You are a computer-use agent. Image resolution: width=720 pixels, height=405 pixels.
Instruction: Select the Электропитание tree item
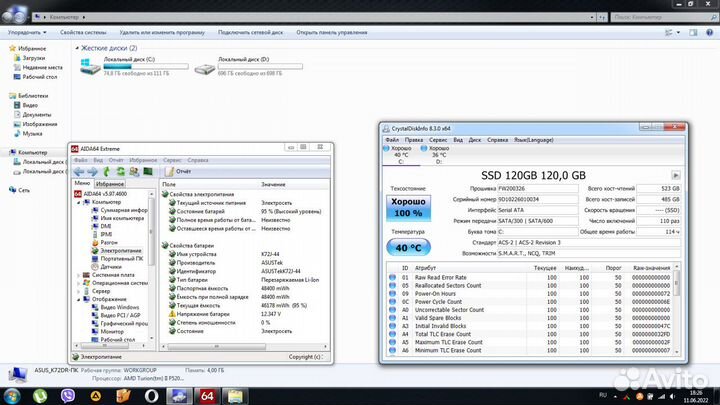121,250
